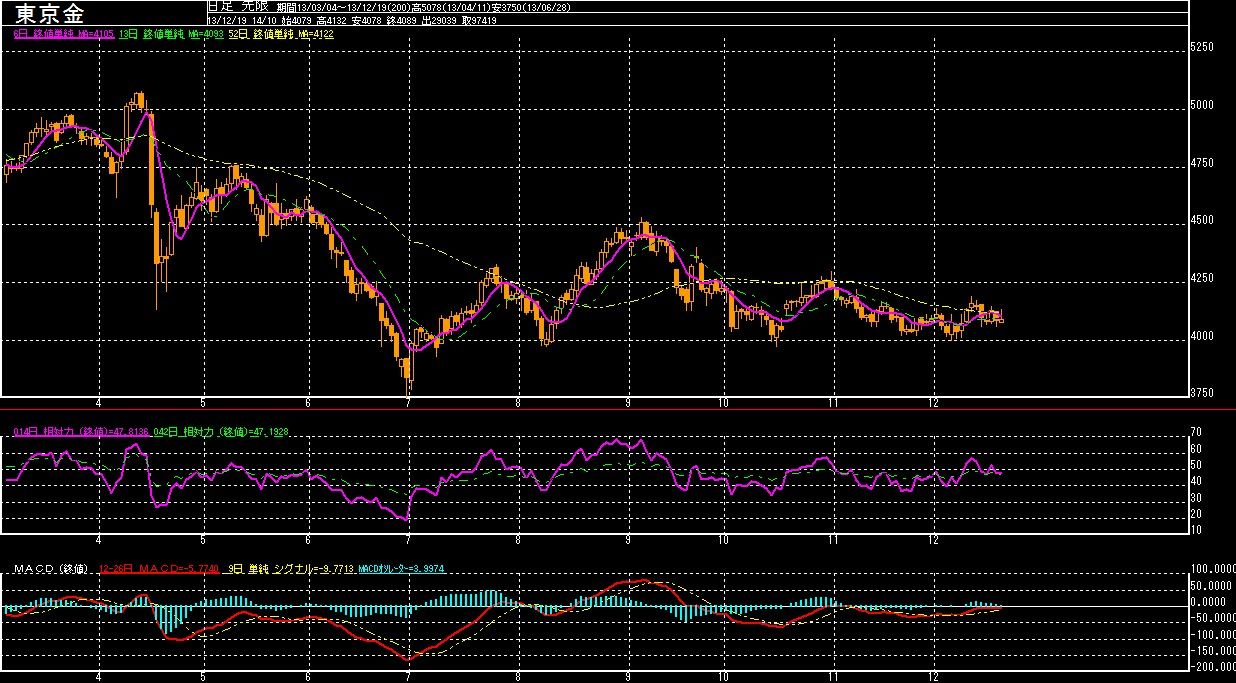Click the 東京金 chart title

50,14
